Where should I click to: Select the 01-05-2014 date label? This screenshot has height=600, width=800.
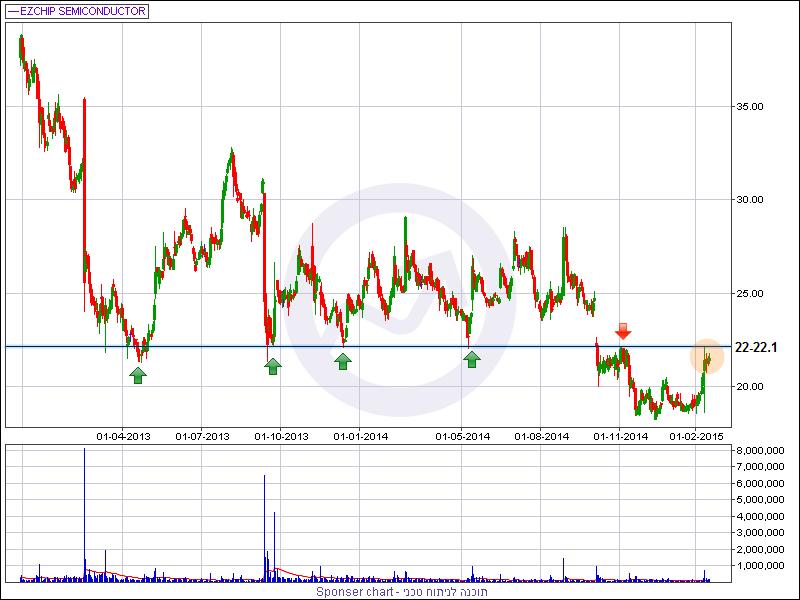(x=463, y=437)
